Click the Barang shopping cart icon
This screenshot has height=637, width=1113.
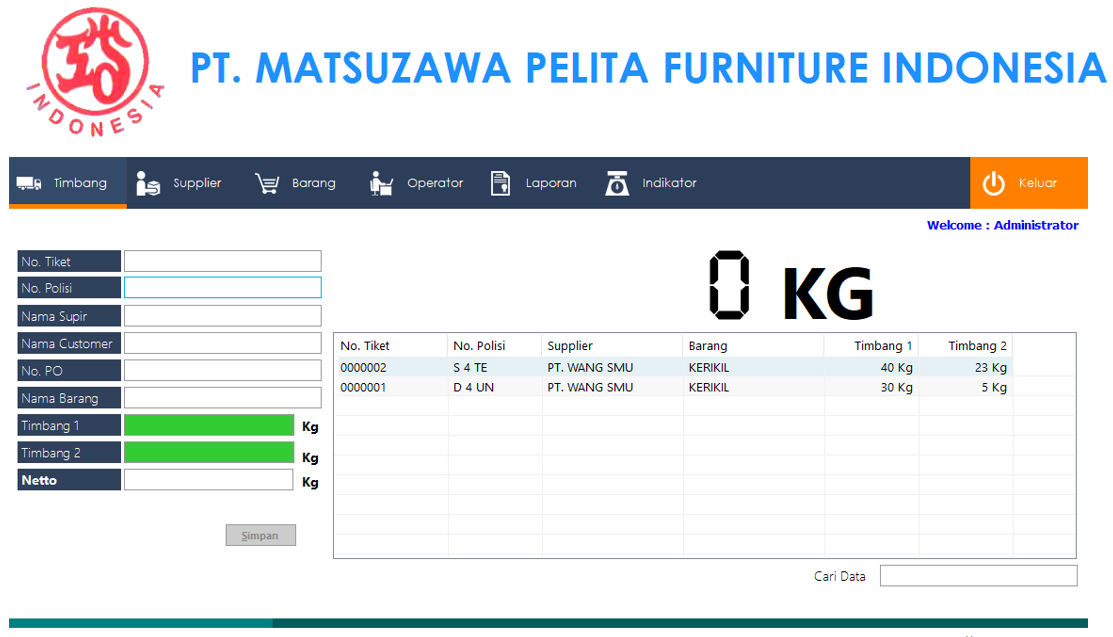pos(267,183)
